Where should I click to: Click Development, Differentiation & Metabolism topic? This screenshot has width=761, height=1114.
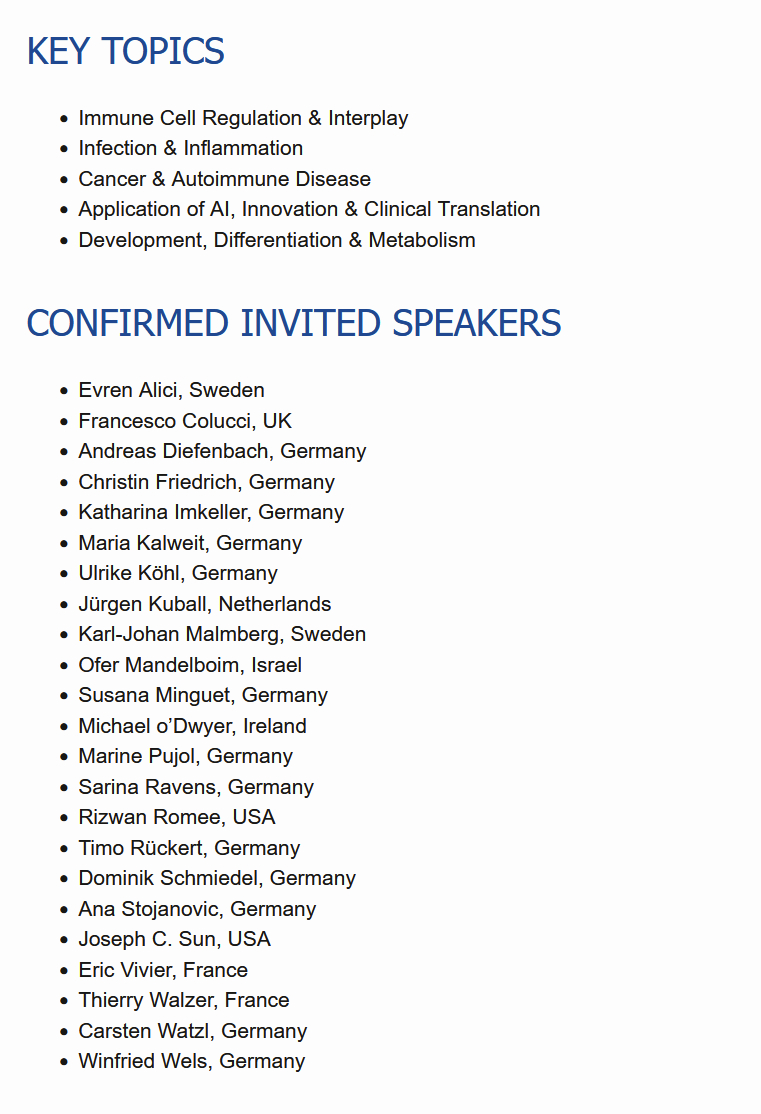(276, 240)
